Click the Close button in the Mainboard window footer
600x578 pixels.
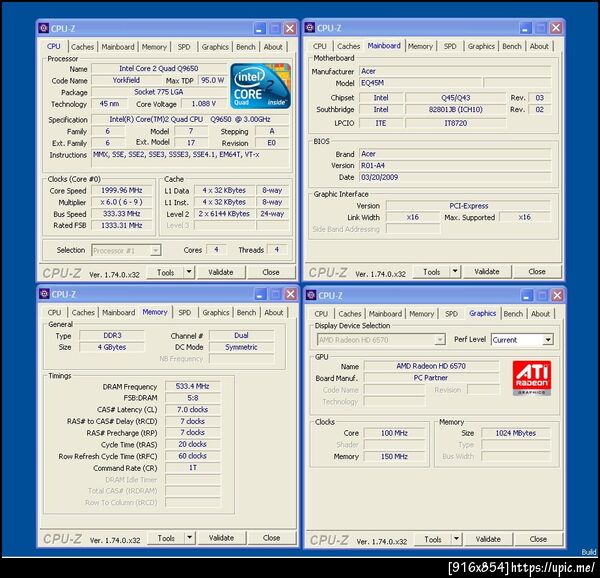coord(537,272)
